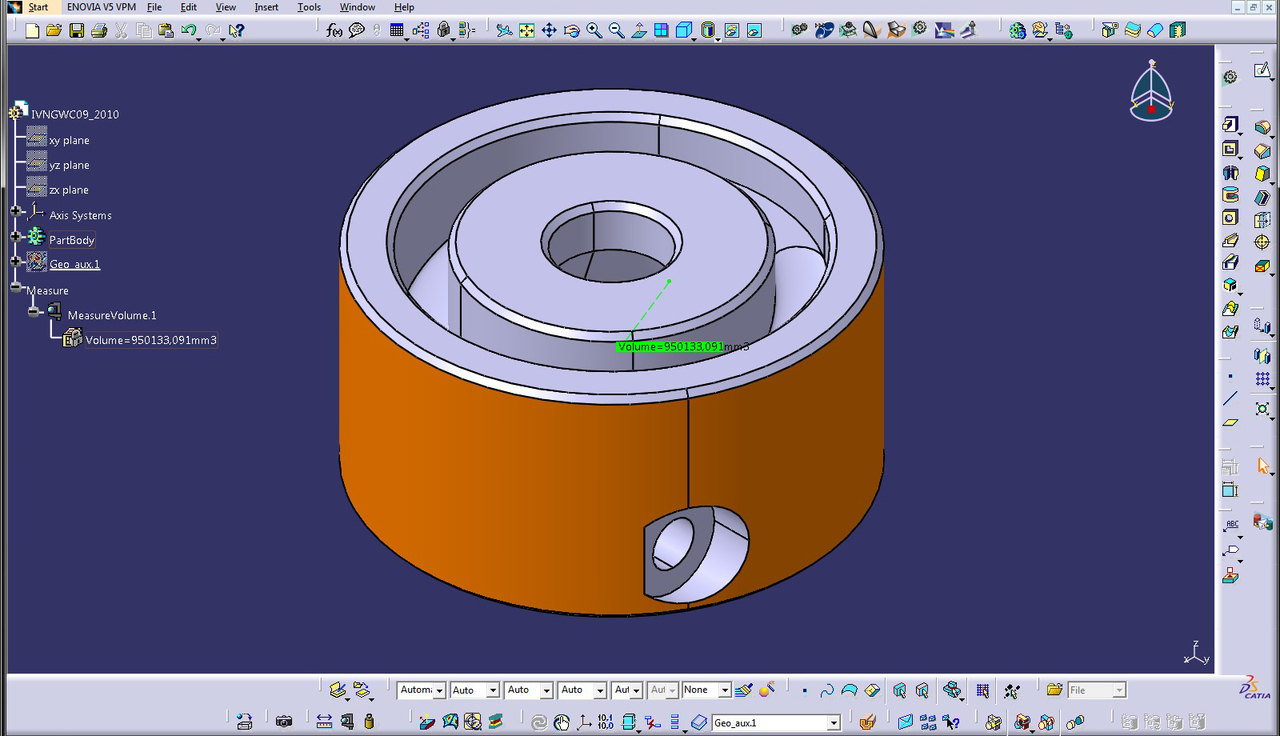The image size is (1280, 736).
Task: Collapse the MeasureVolume.1 node
Action: click(x=34, y=312)
